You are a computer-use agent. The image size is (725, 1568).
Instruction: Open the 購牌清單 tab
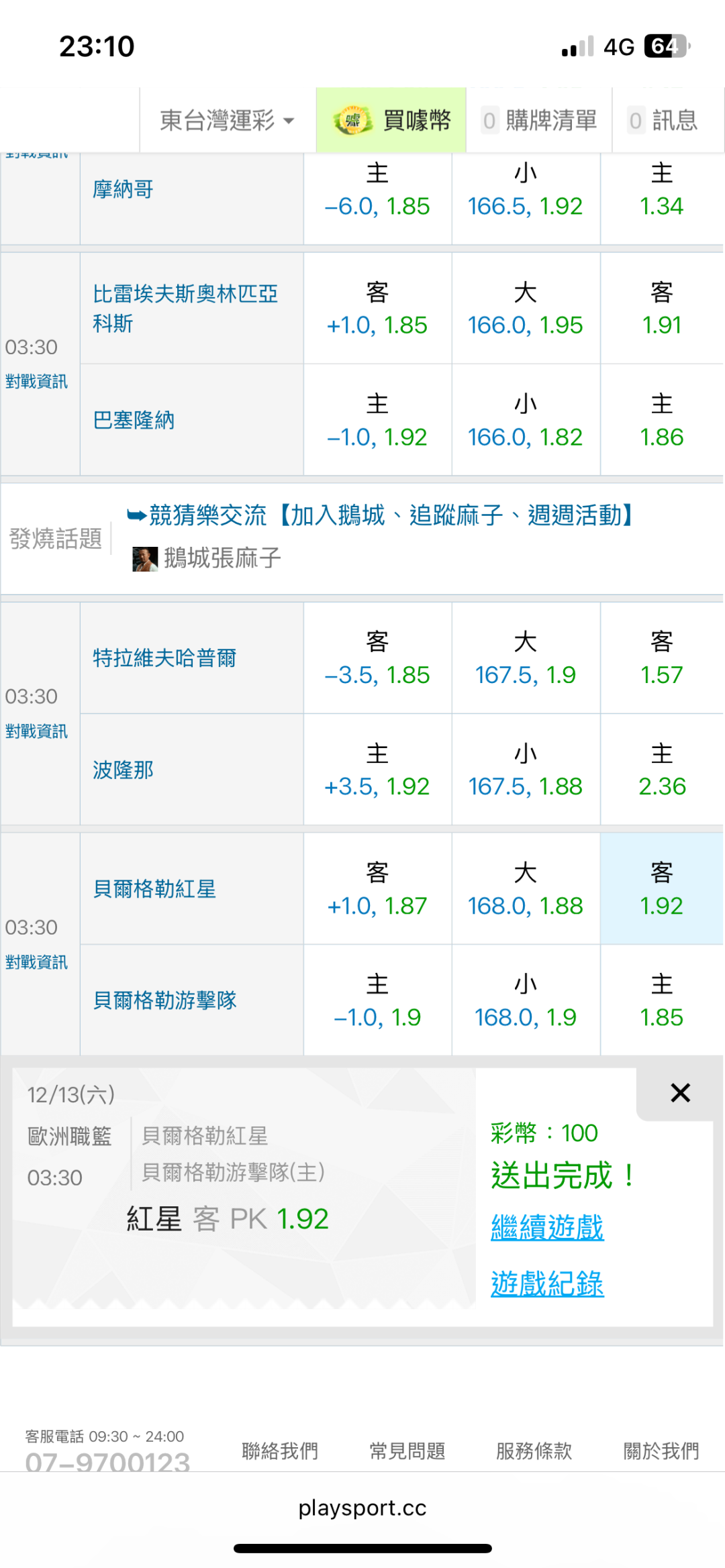(540, 121)
